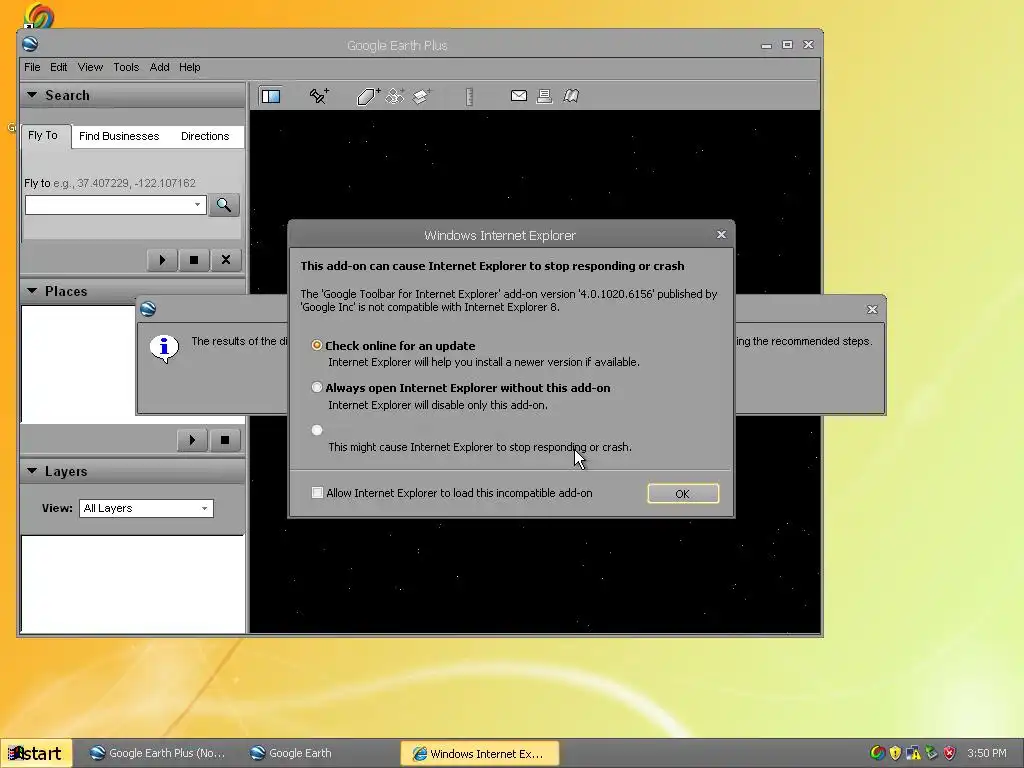The width and height of the screenshot is (1024, 768).
Task: Click the red shield alert tray icon
Action: click(x=950, y=753)
